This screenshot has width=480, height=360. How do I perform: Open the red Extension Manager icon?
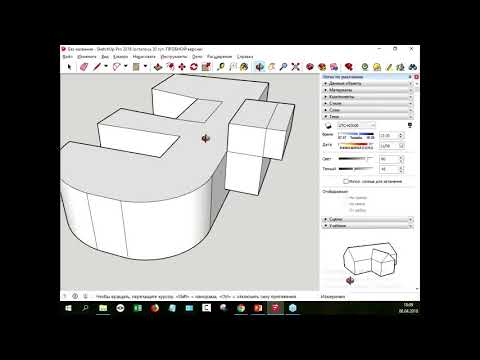[349, 67]
